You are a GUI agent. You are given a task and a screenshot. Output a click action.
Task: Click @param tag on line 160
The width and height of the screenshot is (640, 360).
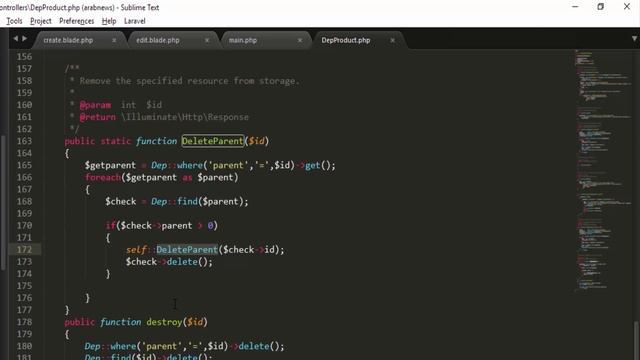(95, 105)
